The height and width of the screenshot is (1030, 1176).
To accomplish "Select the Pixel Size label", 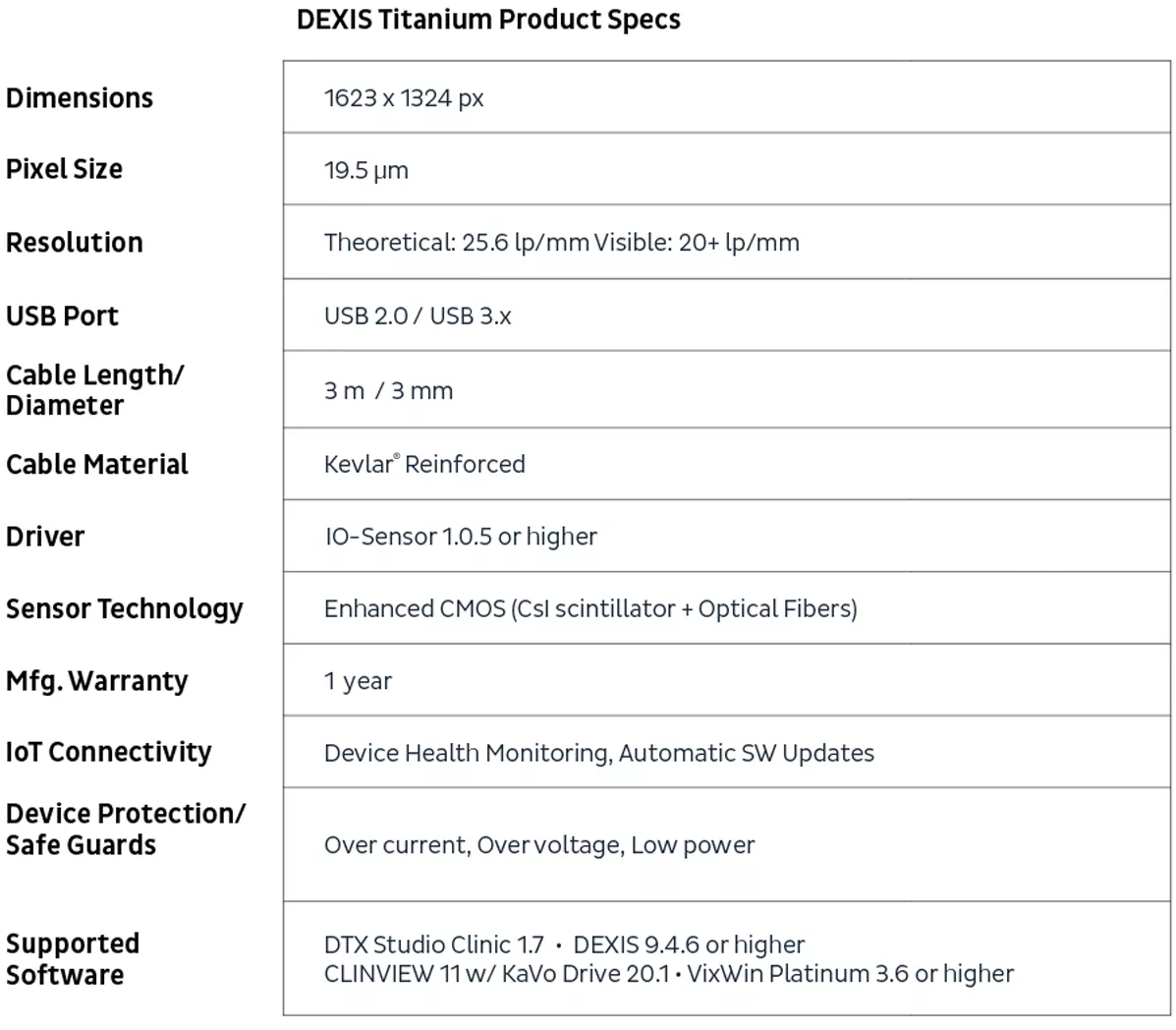I will (65, 169).
